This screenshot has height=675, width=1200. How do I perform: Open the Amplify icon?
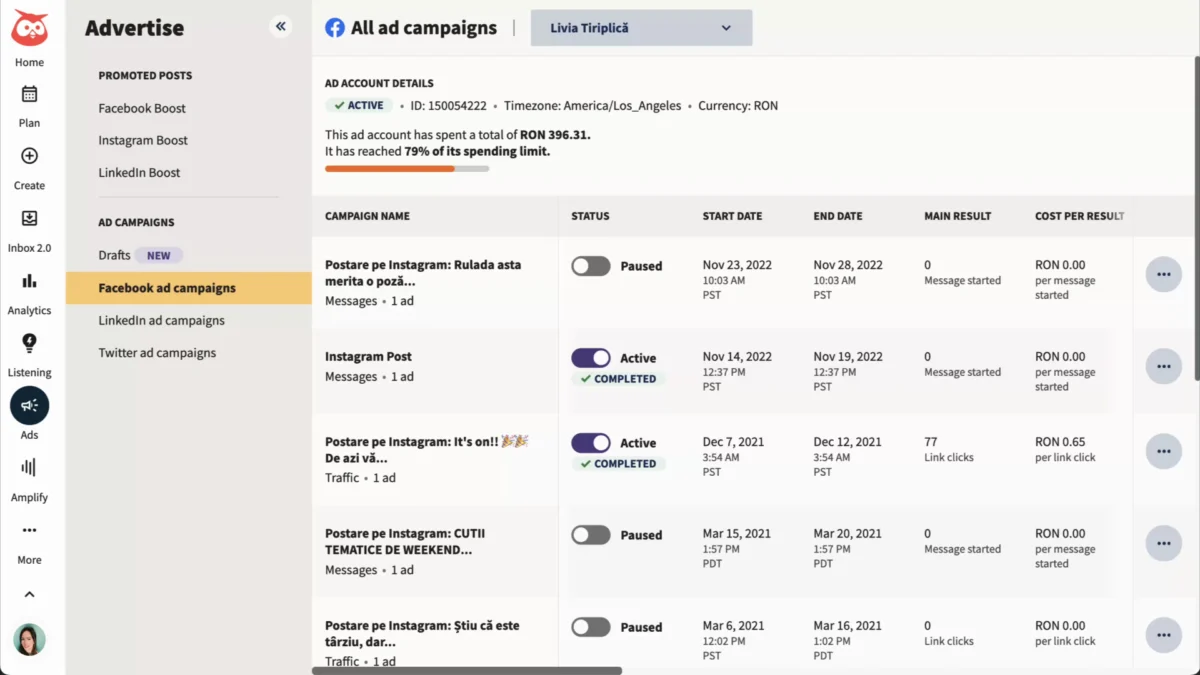coord(30,467)
